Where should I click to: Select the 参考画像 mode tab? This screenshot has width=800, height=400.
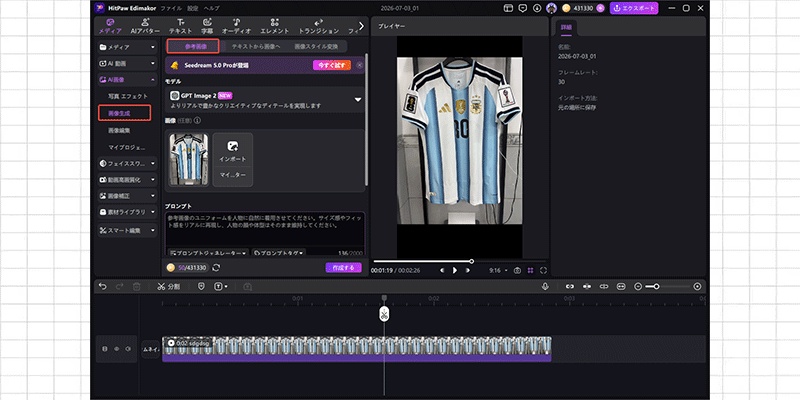[x=193, y=46]
